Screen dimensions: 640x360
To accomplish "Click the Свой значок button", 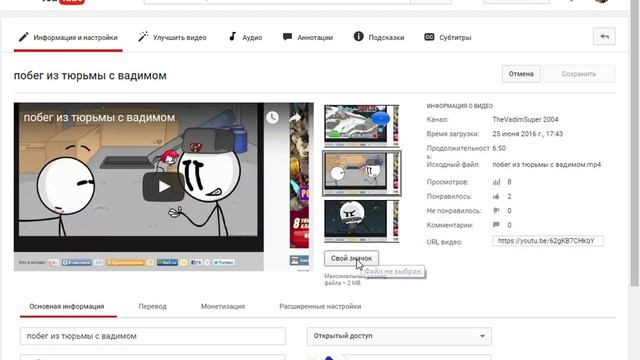I will click(x=351, y=258).
